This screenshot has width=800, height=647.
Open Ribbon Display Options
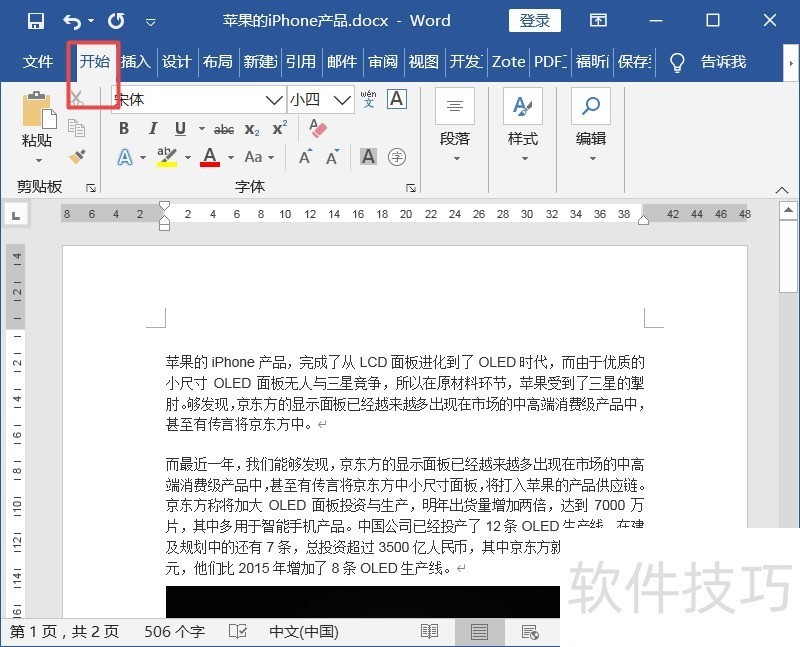point(598,20)
